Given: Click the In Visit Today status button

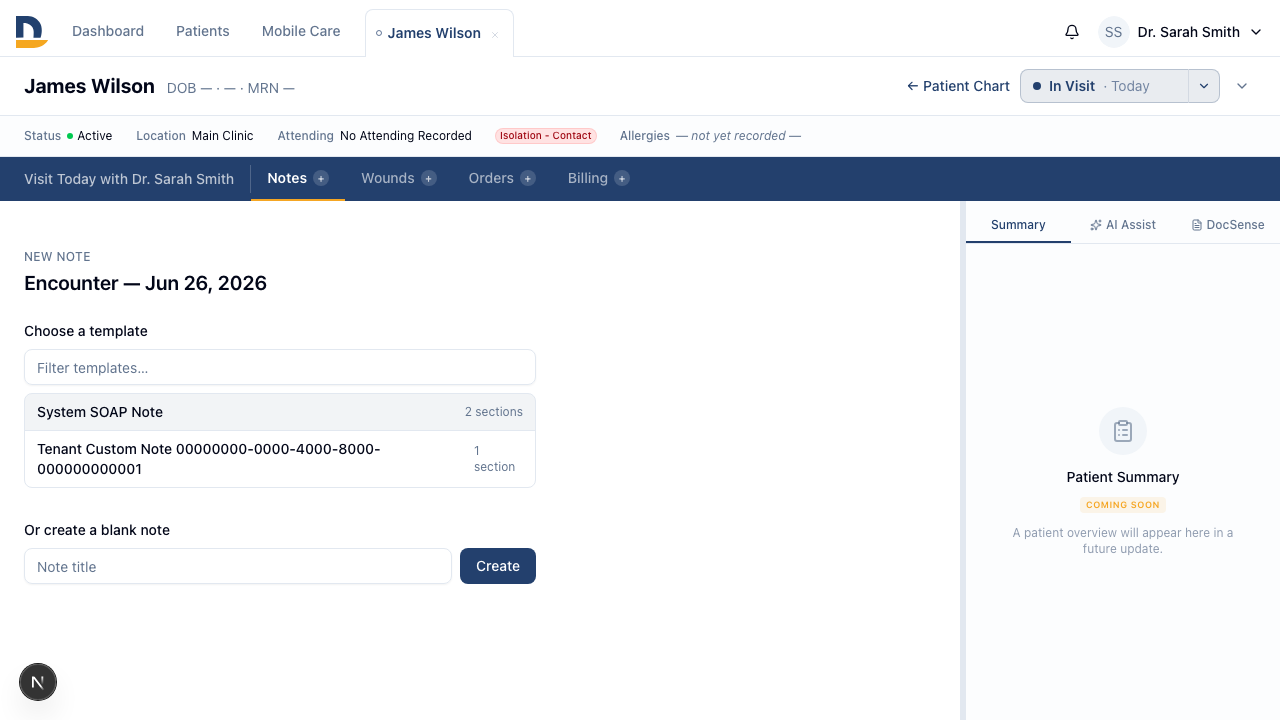Looking at the screenshot, I should (1104, 86).
